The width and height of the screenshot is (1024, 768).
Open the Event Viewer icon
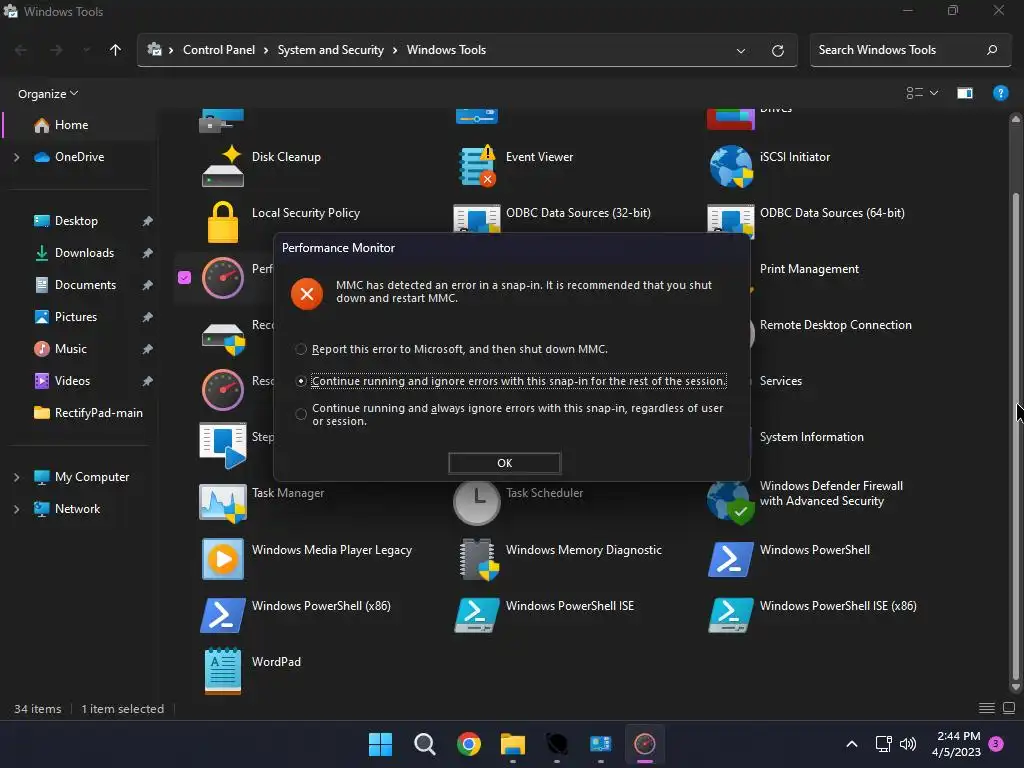click(x=477, y=166)
